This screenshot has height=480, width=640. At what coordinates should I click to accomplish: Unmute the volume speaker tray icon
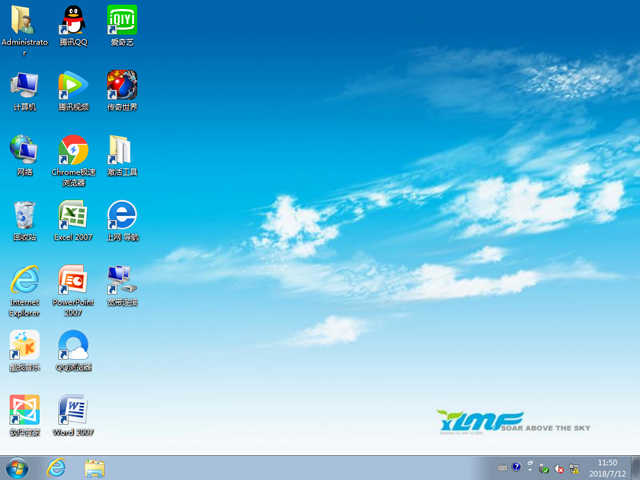pyautogui.click(x=559, y=467)
